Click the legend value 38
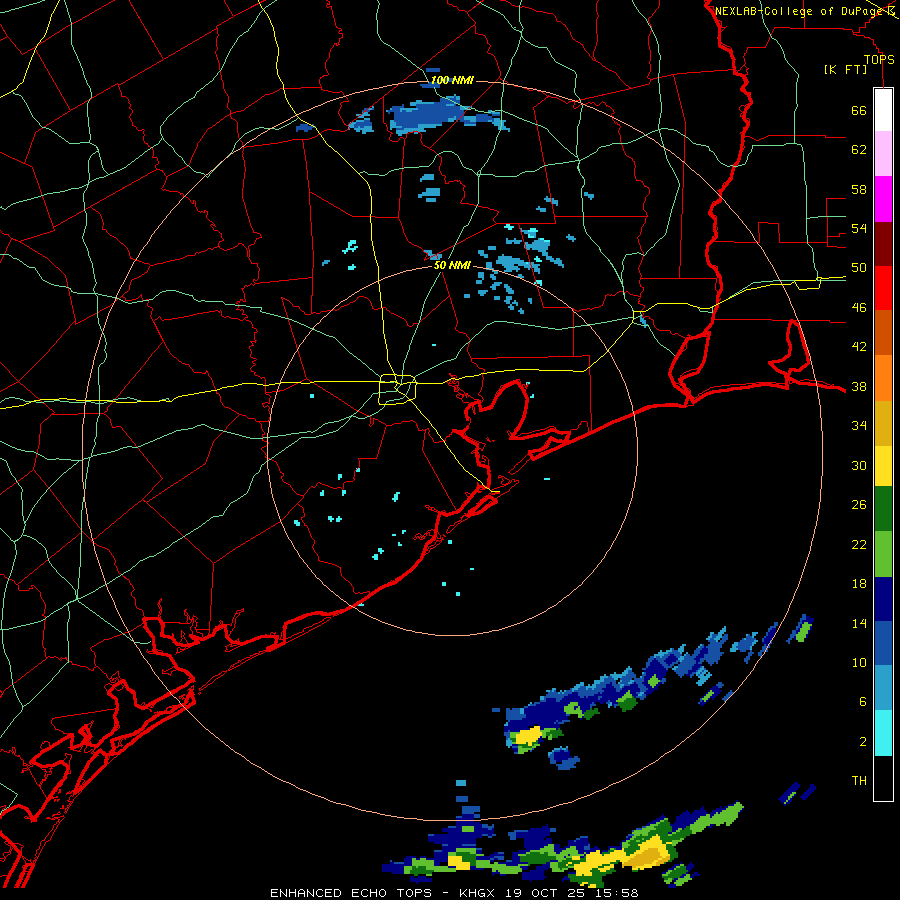900x900 pixels. (x=859, y=387)
